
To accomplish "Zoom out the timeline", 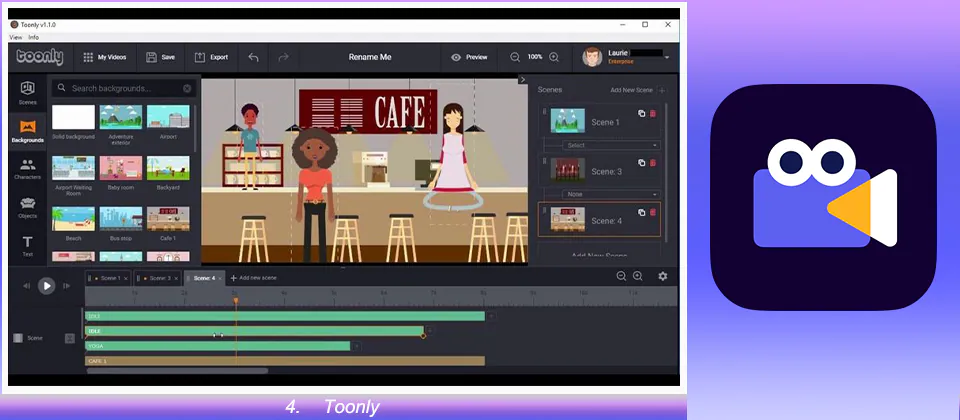I will click(621, 276).
